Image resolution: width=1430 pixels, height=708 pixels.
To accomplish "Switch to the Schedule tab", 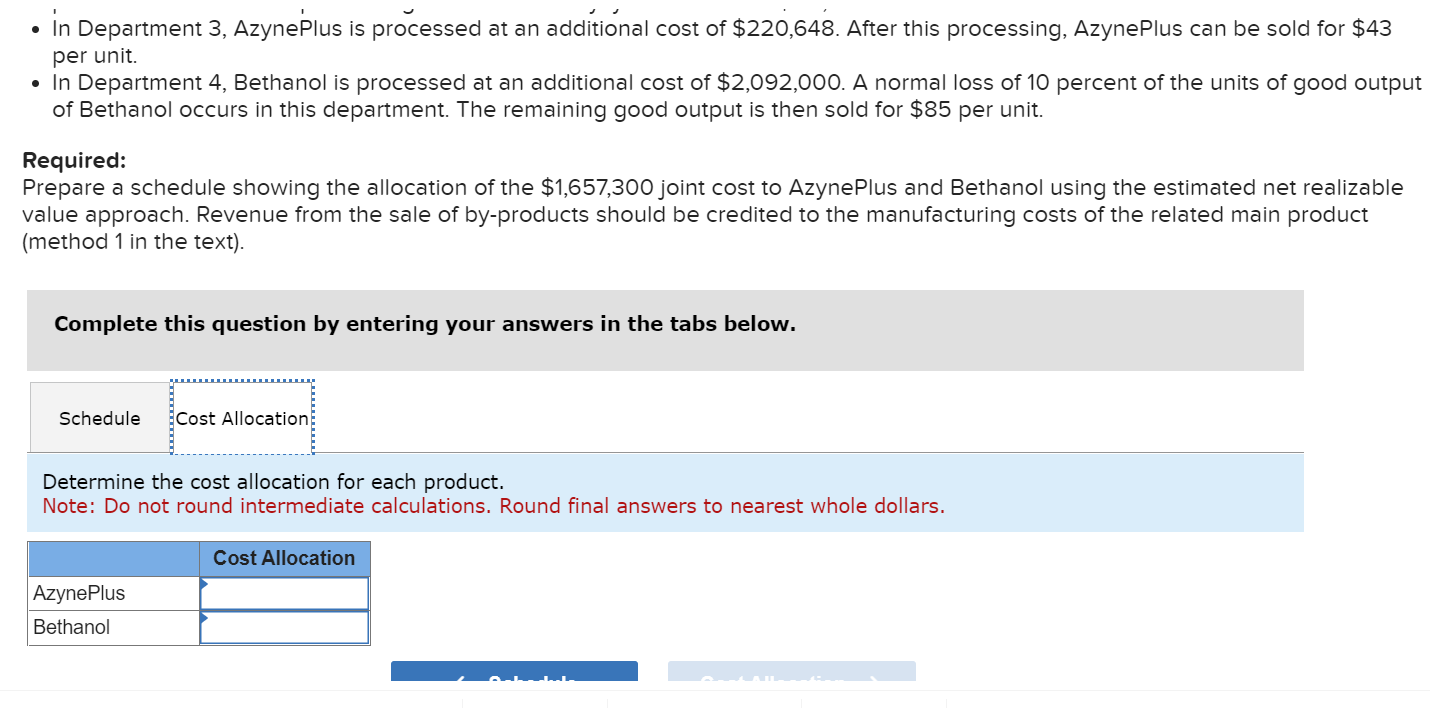I will tap(98, 418).
